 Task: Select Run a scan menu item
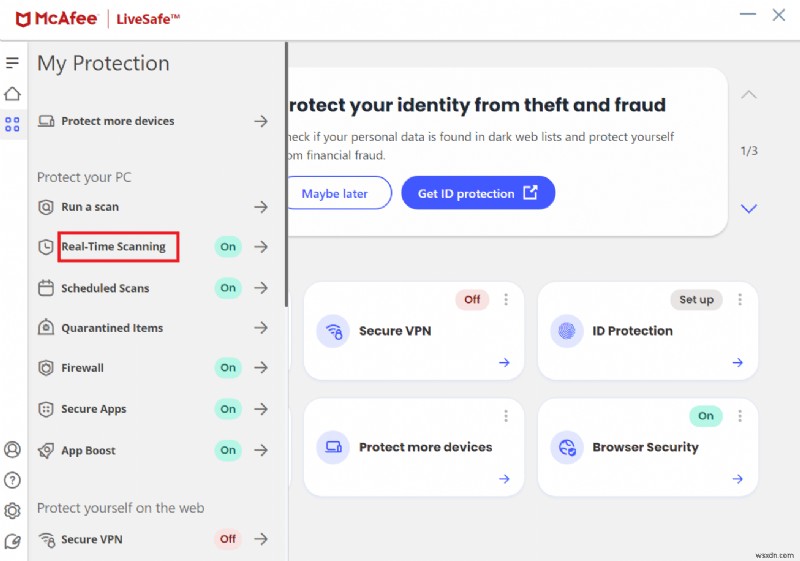[x=91, y=207]
